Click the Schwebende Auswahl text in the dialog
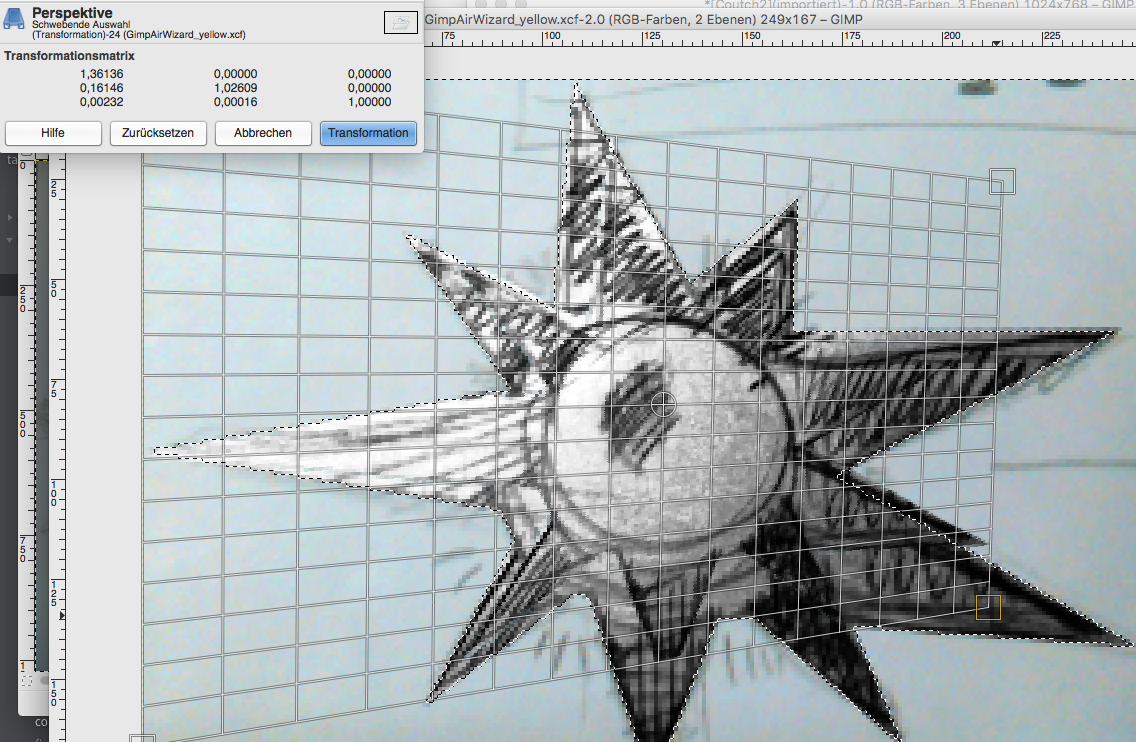Viewport: 1136px width, 742px height. coord(81,25)
